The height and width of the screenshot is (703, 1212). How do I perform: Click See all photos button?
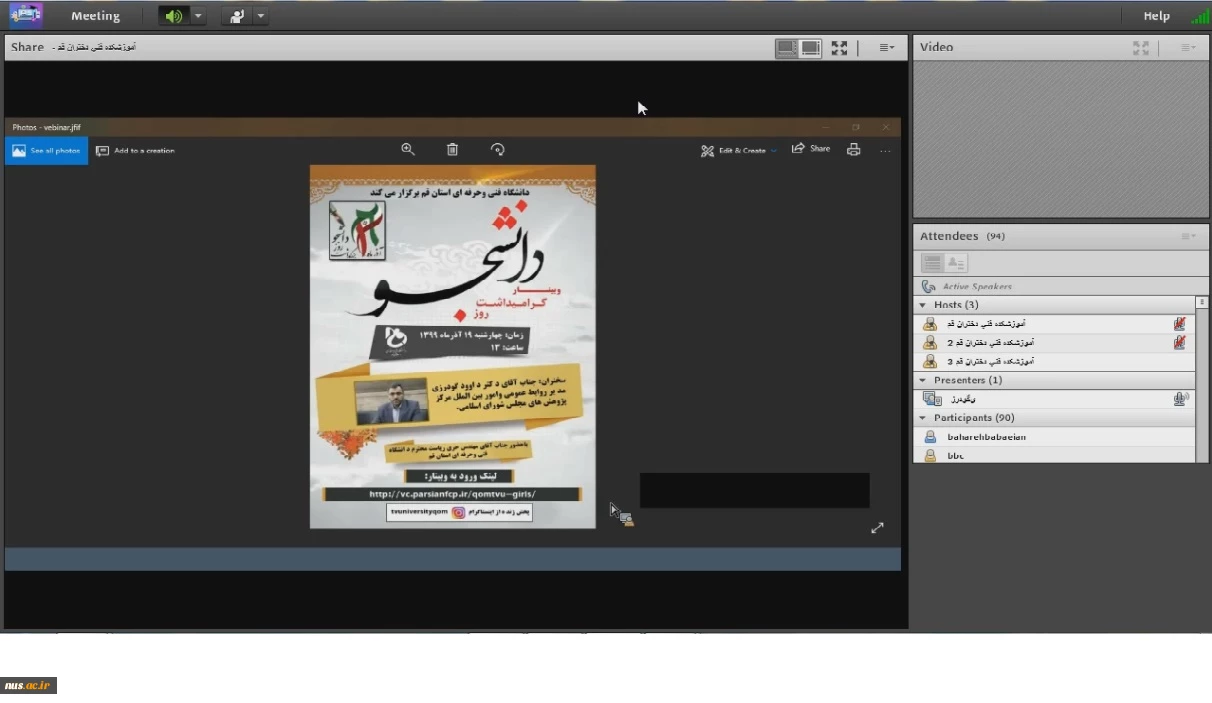pyautogui.click(x=46, y=151)
